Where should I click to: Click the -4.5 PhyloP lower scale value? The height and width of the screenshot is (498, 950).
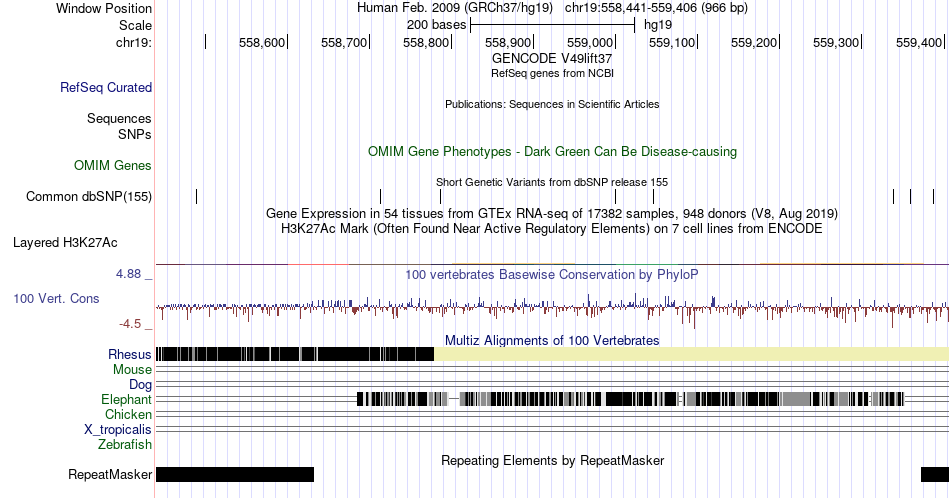tap(130, 324)
